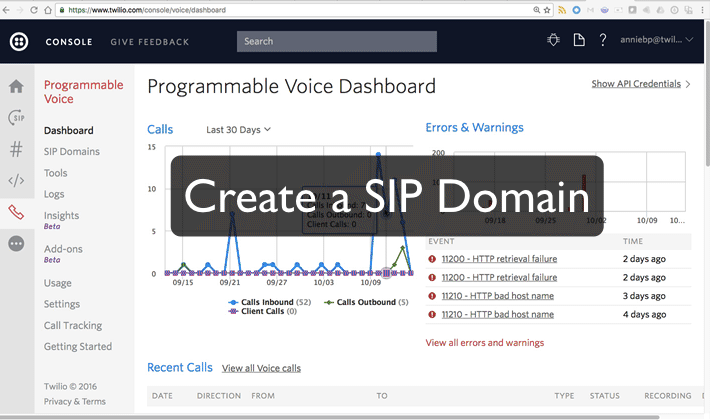Open the 11210 bad host name link from 4 days ago
Viewport: 710px width, 420px height.
point(498,315)
